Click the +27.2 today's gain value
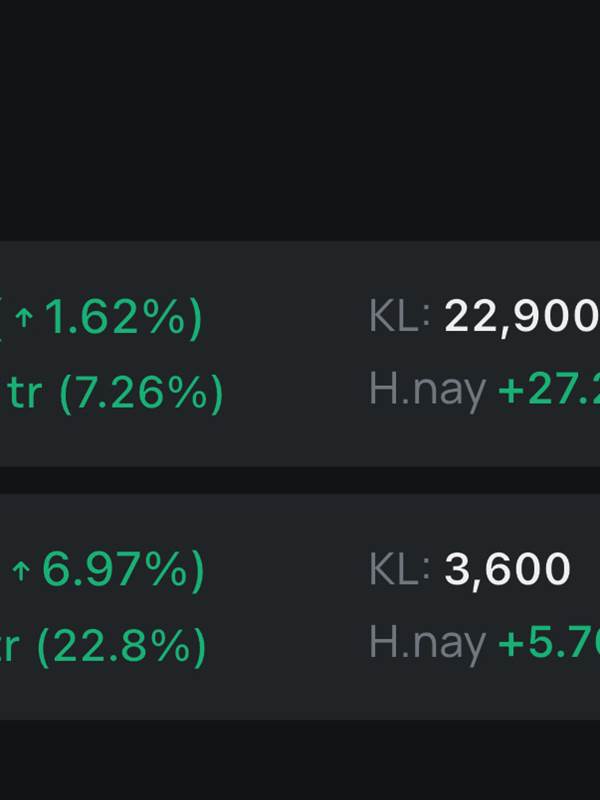The image size is (600, 800). [549, 389]
